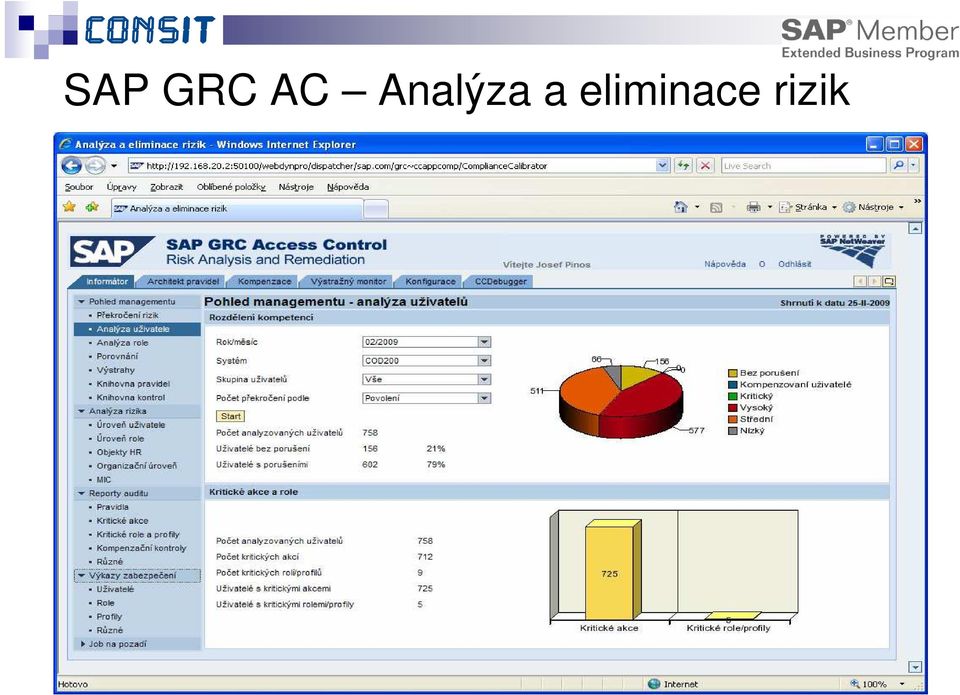Image resolution: width=960 pixels, height=695 pixels.
Task: Open Výstrahy in sidebar
Action: pos(116,370)
